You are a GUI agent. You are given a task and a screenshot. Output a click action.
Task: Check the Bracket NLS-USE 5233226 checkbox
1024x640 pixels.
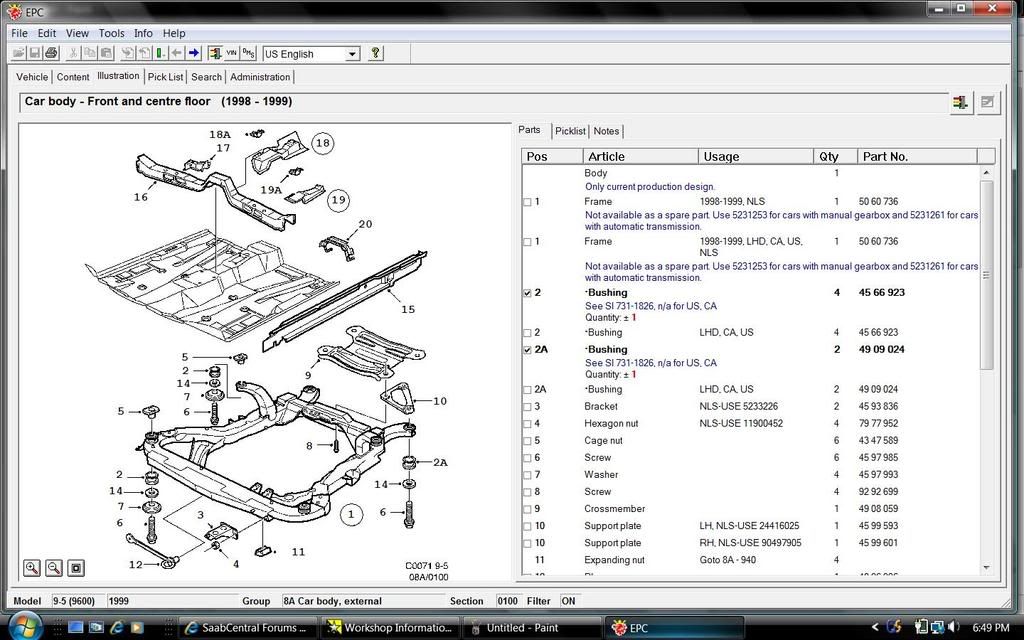(527, 406)
